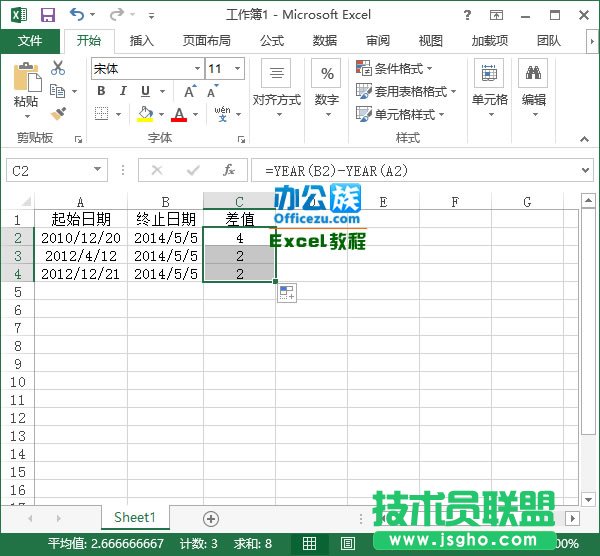The image size is (600, 556).
Task: Open Conditional Formatting menu
Action: click(394, 68)
